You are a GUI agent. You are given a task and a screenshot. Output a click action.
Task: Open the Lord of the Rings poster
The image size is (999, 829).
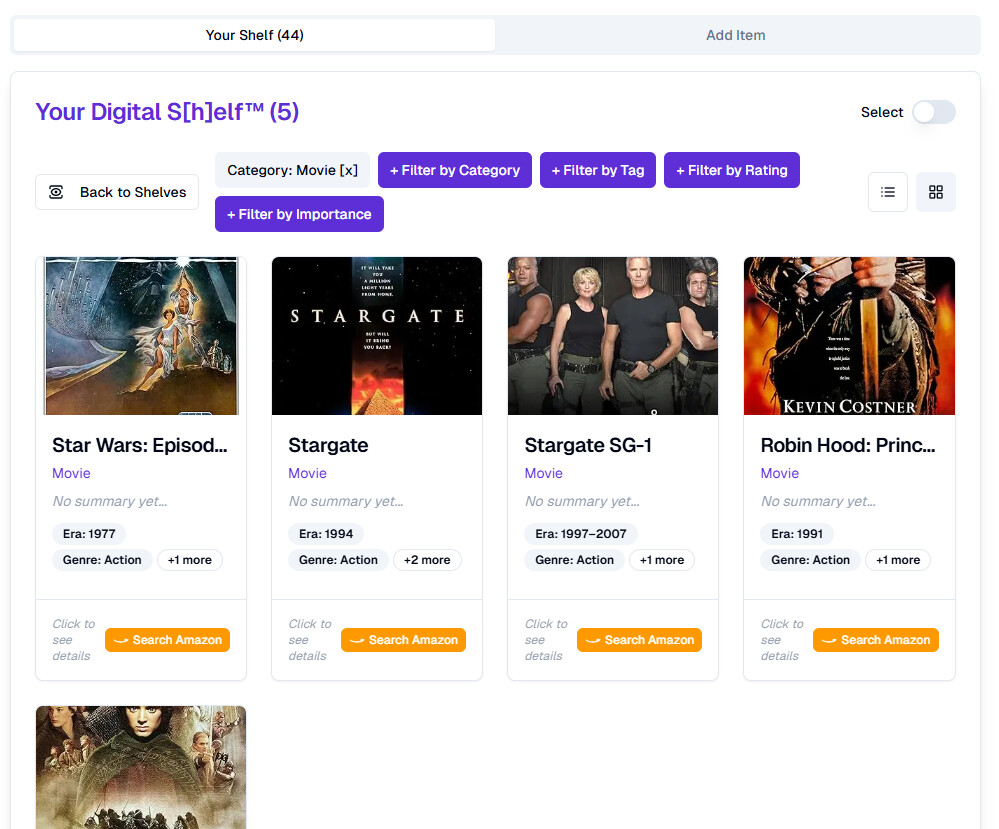(x=141, y=767)
